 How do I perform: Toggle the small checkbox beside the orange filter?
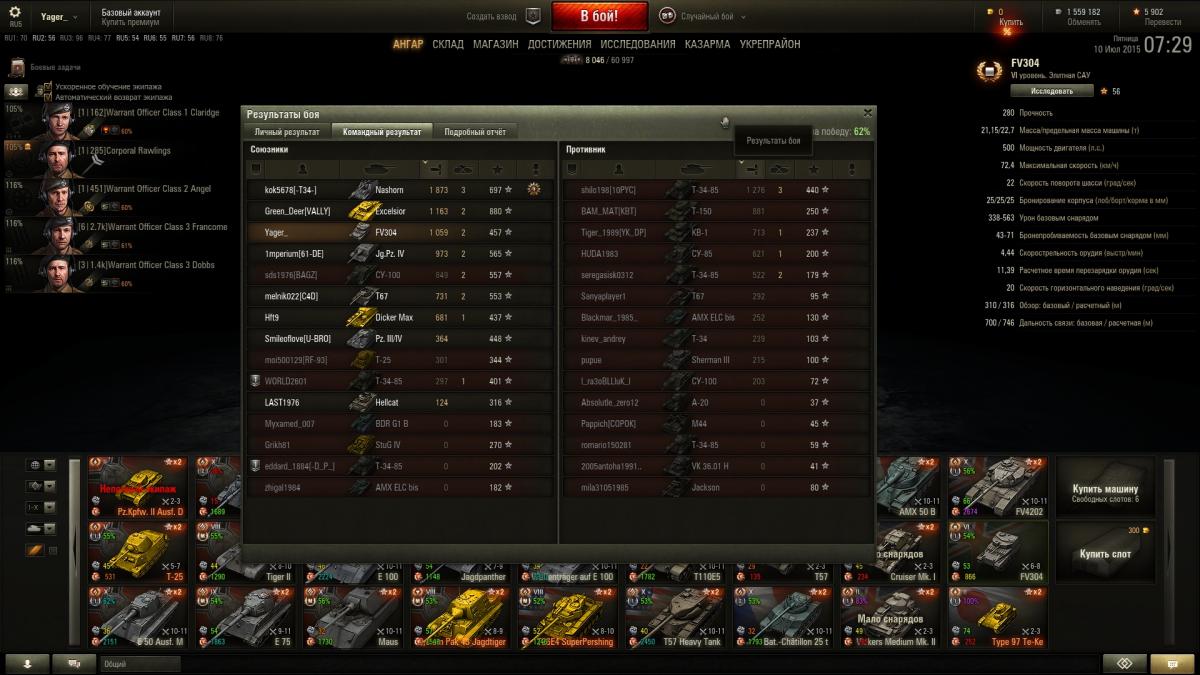point(53,550)
